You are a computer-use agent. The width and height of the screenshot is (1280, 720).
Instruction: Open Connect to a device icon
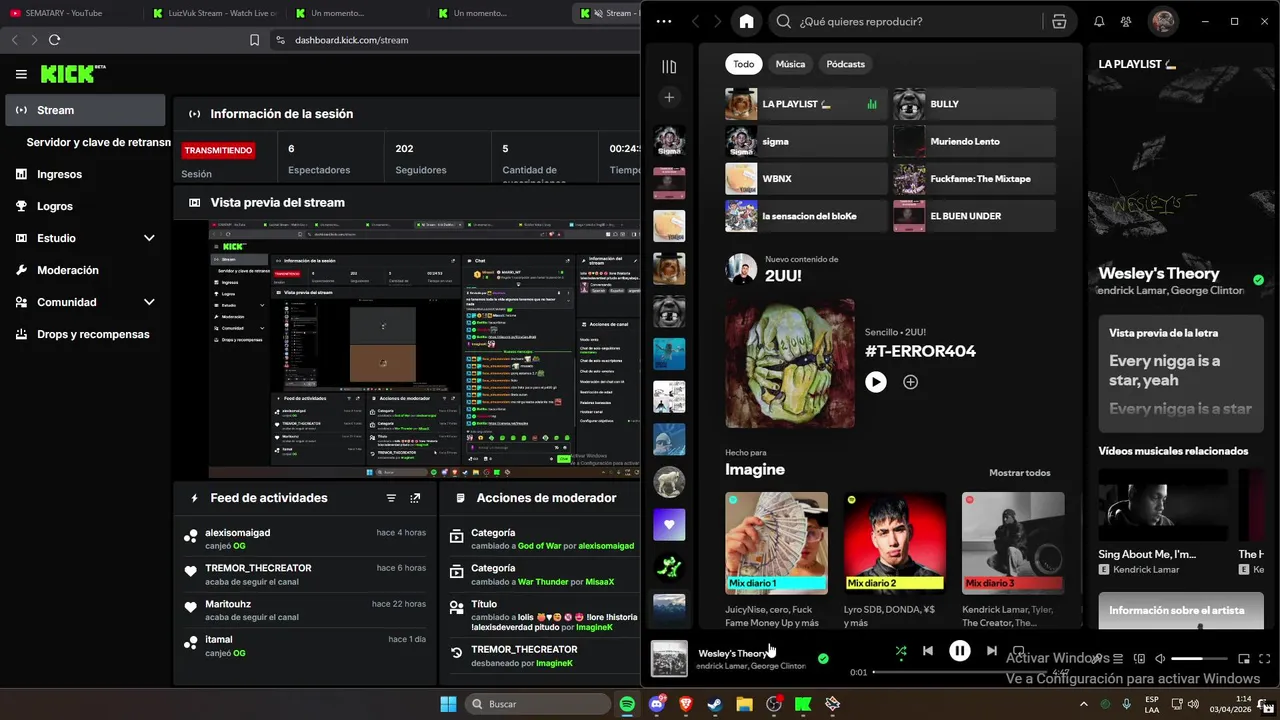tap(1139, 659)
